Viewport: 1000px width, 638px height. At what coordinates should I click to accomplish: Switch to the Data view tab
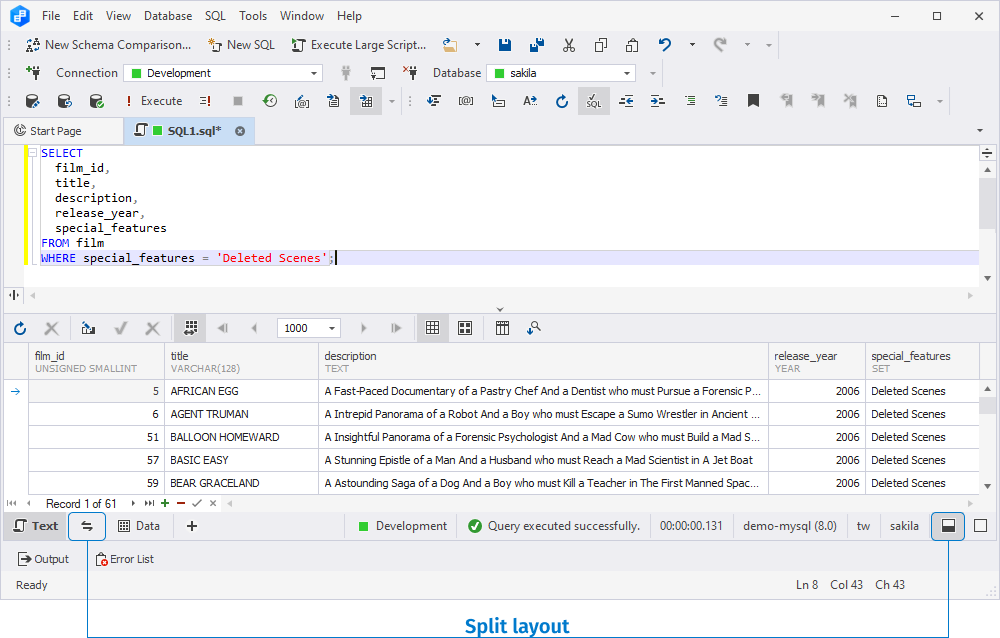click(139, 526)
